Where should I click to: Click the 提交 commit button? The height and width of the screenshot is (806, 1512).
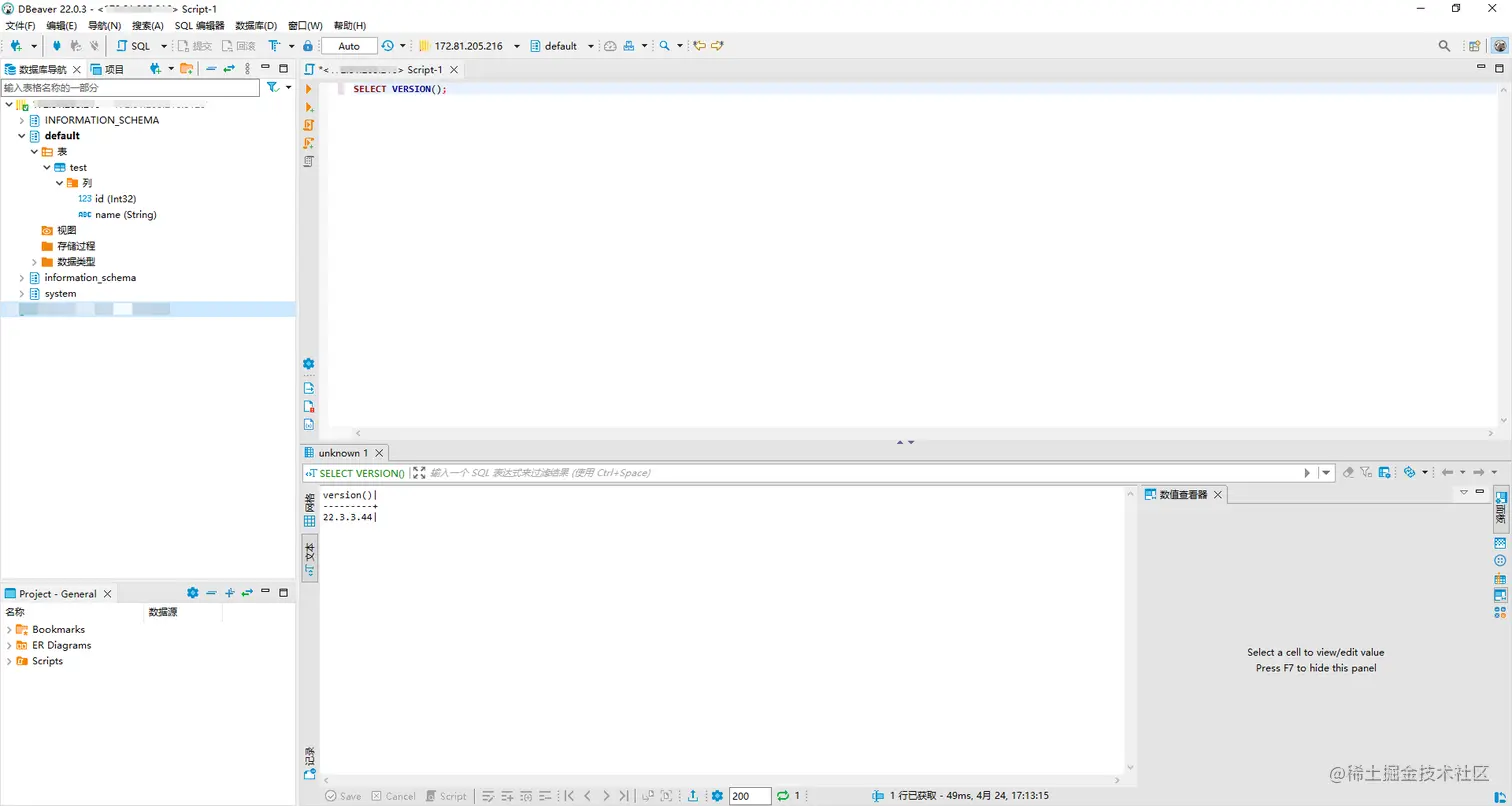coord(195,46)
